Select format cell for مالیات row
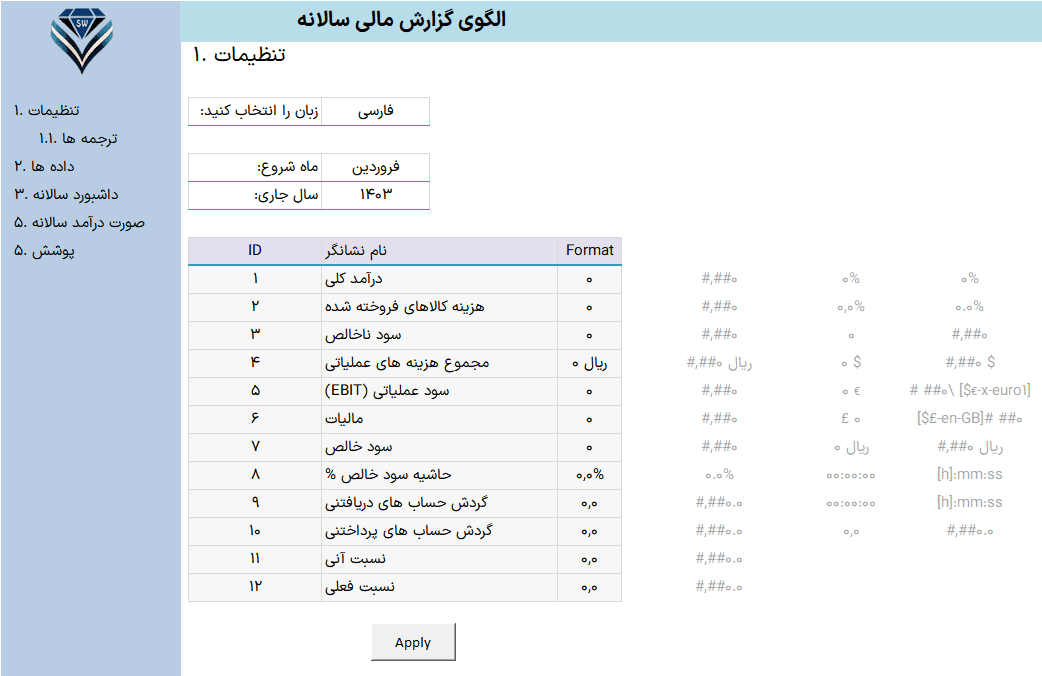The width and height of the screenshot is (1042, 676). tap(589, 419)
